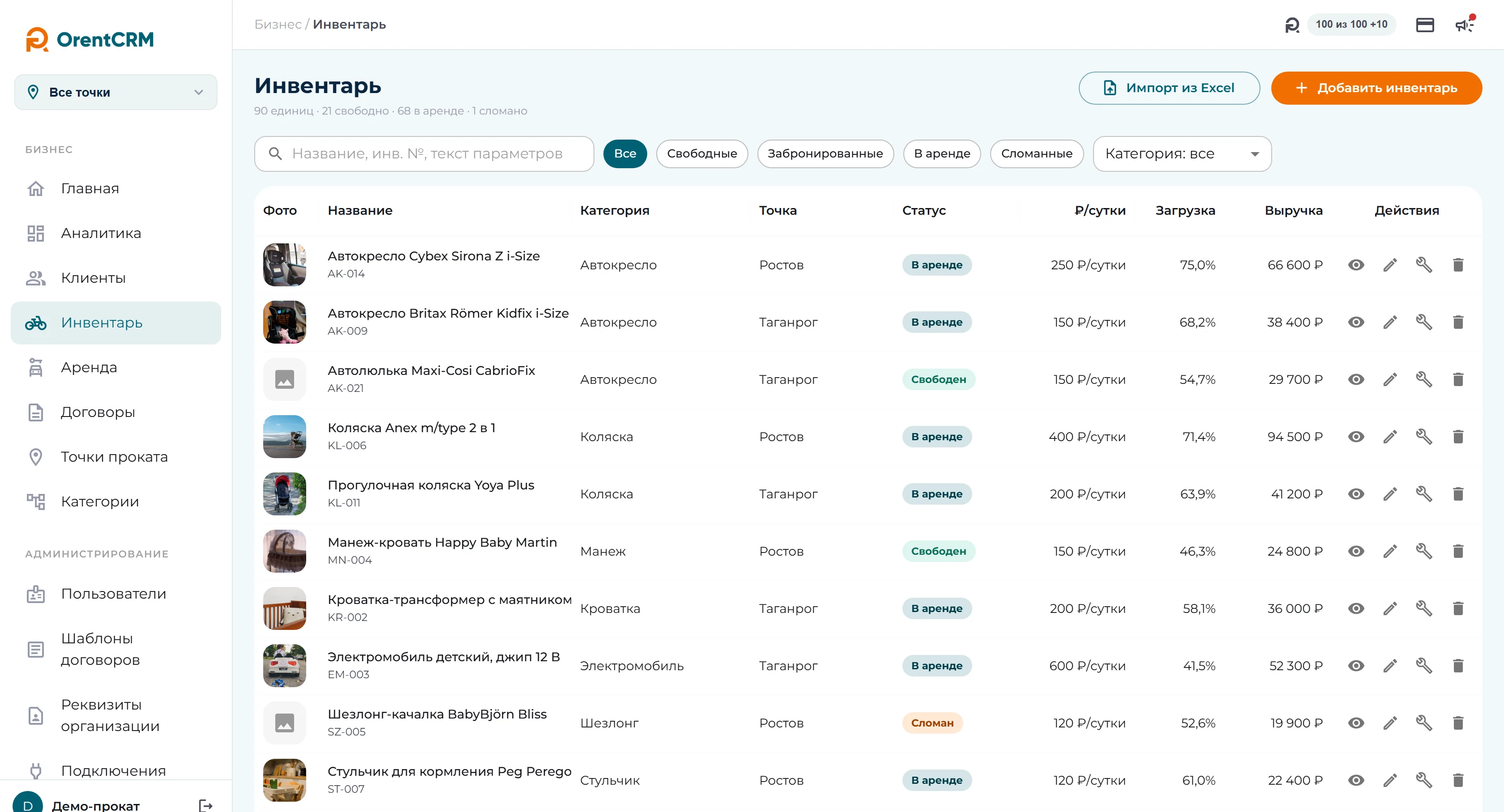
Task: Open wrench action for Стульчик Peg Perego
Action: pos(1424,780)
